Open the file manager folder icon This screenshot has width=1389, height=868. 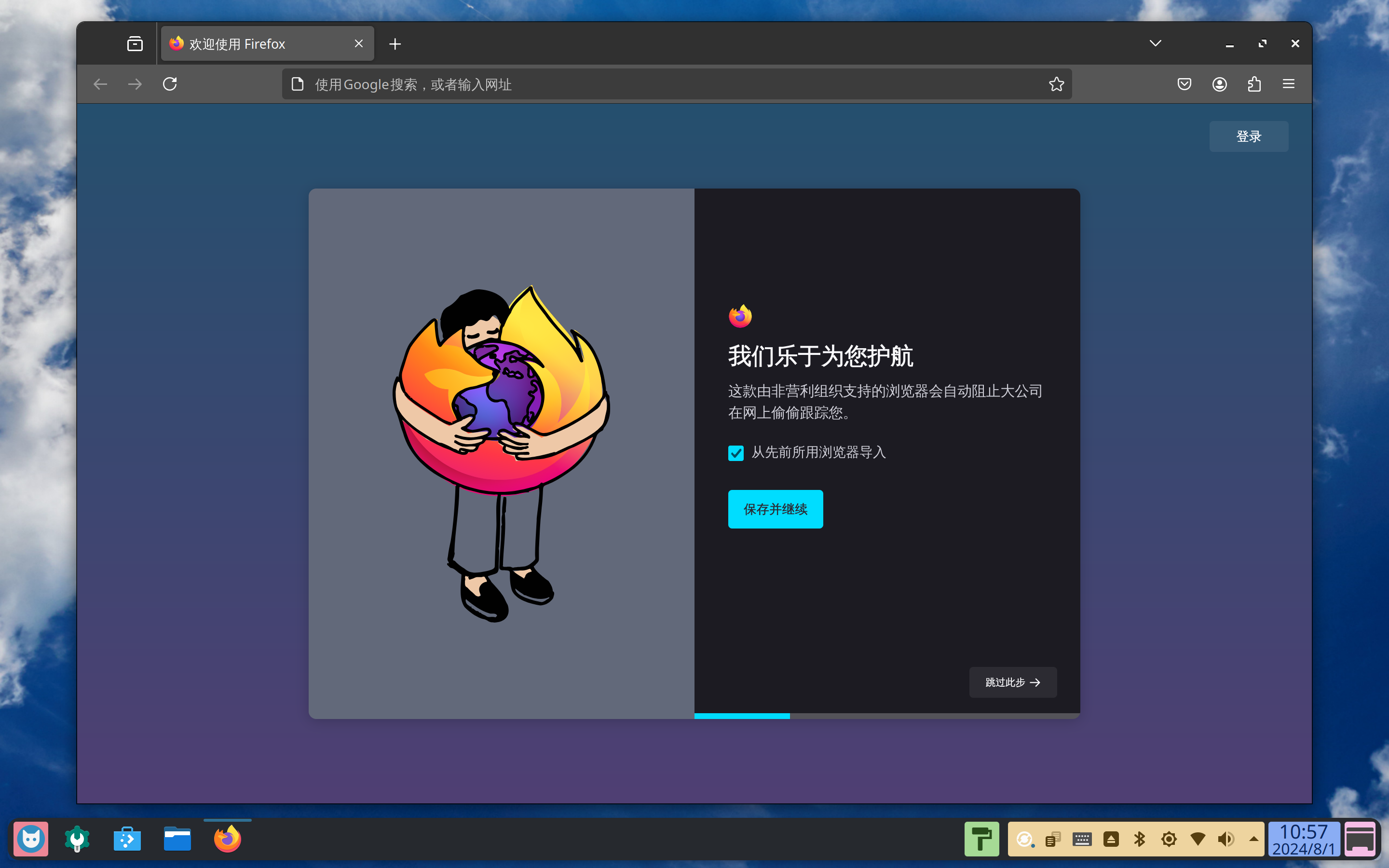177,839
